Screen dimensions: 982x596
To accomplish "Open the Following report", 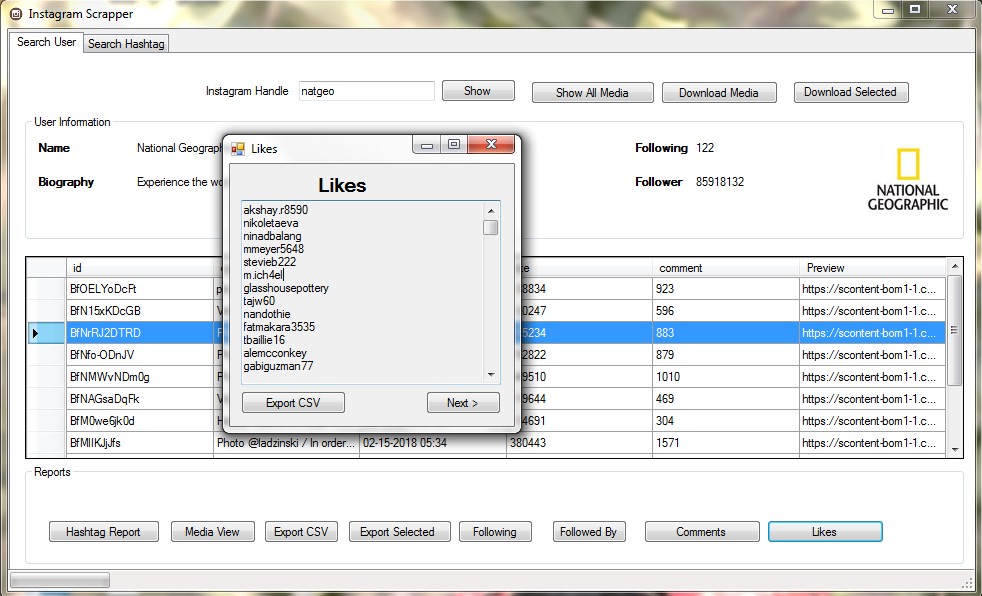I will click(495, 532).
